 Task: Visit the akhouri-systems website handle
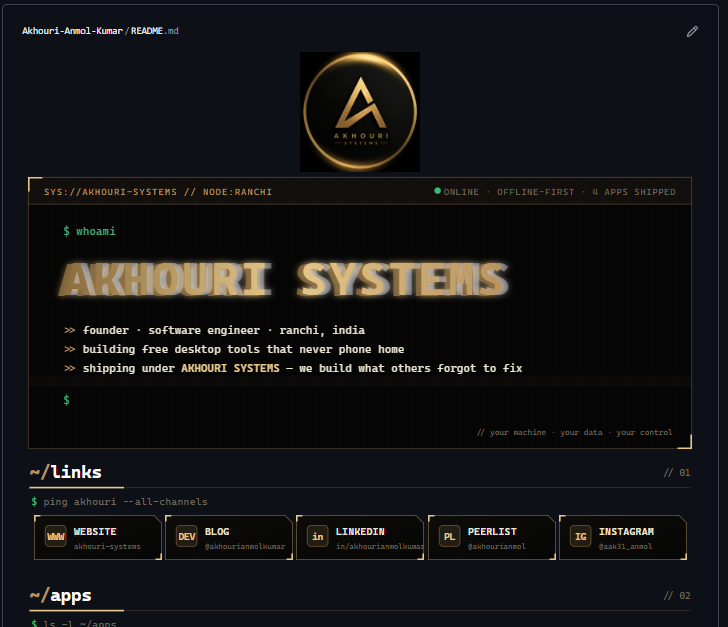coord(107,547)
